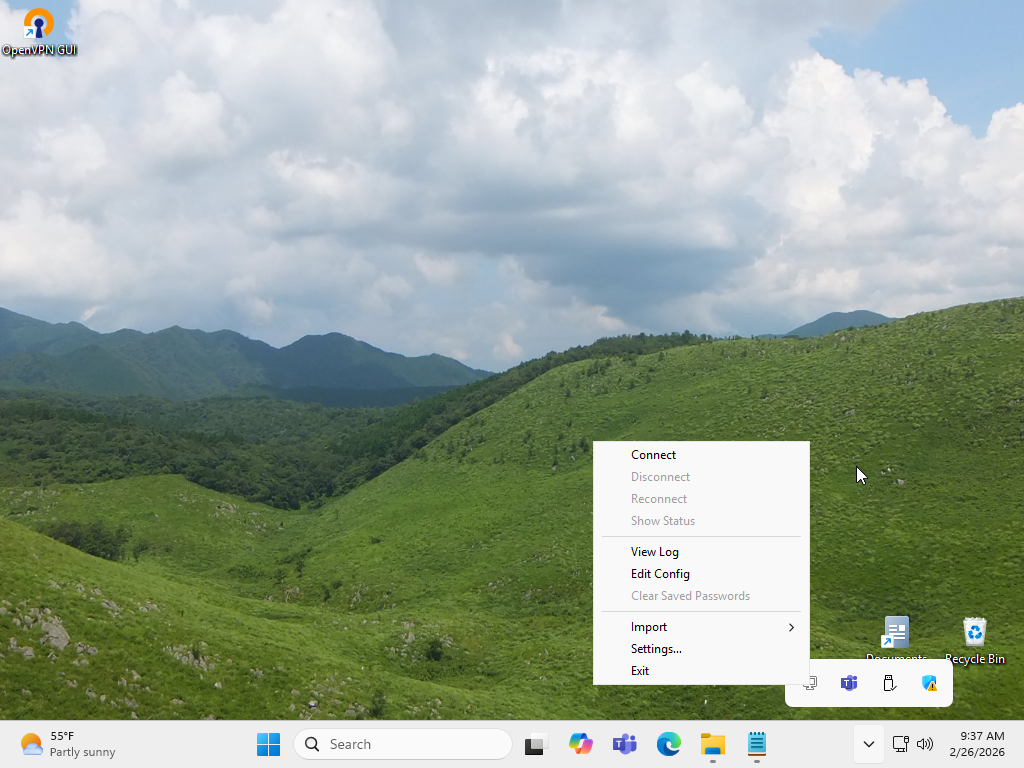This screenshot has width=1024, height=768.
Task: Expand the Import submenu
Action: pyautogui.click(x=701, y=627)
